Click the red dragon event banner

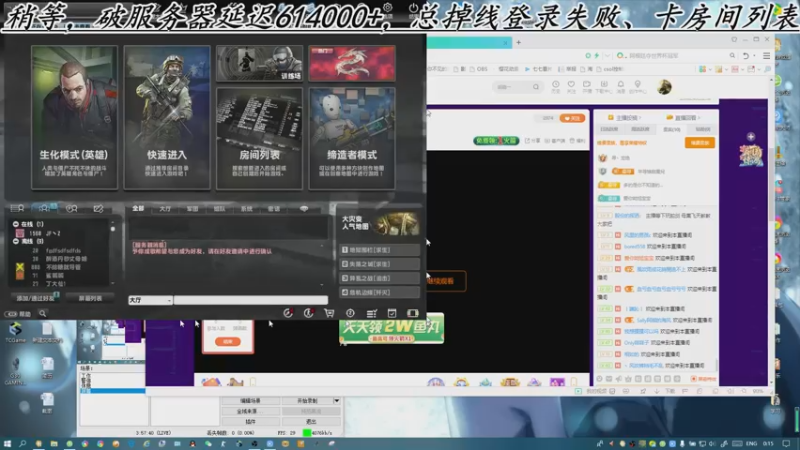[352, 63]
